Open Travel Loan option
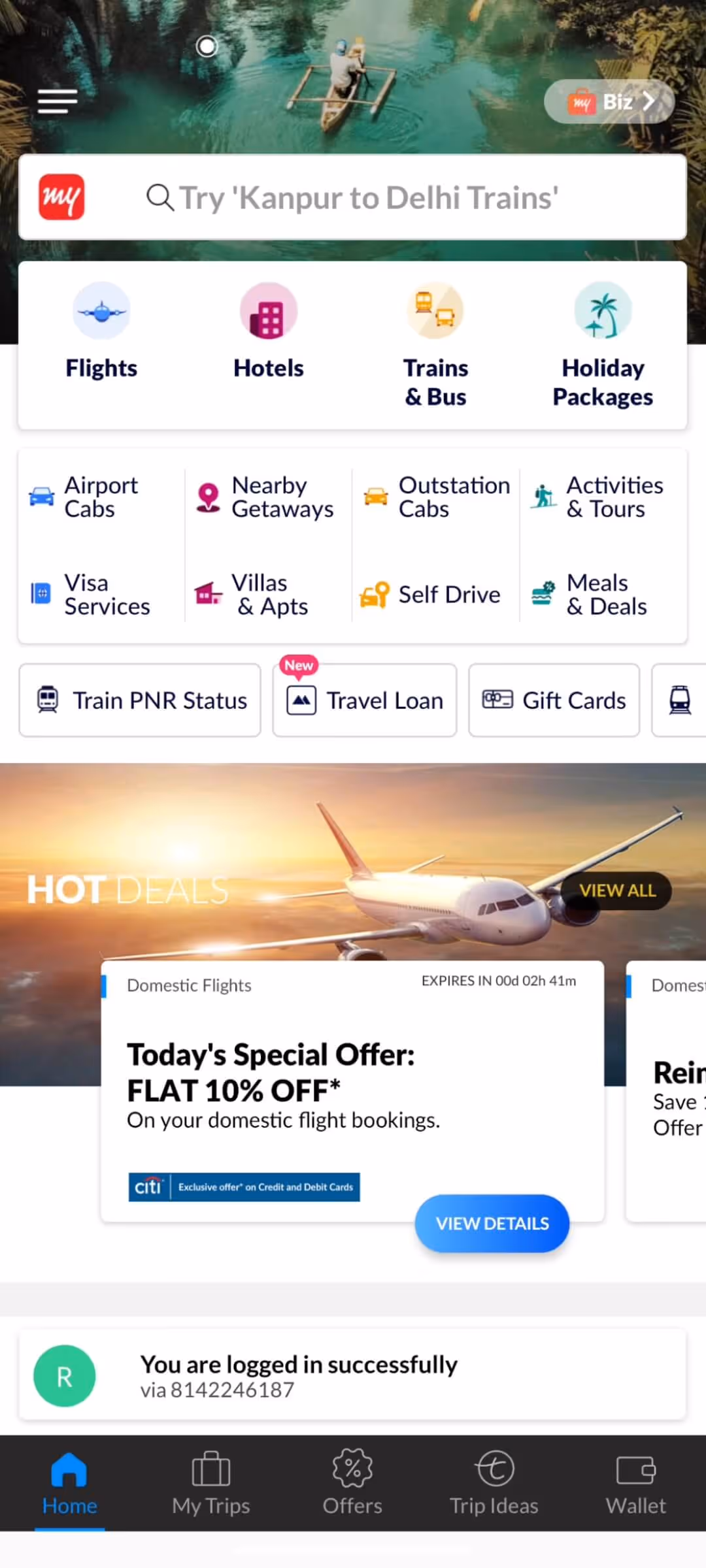 click(x=365, y=700)
